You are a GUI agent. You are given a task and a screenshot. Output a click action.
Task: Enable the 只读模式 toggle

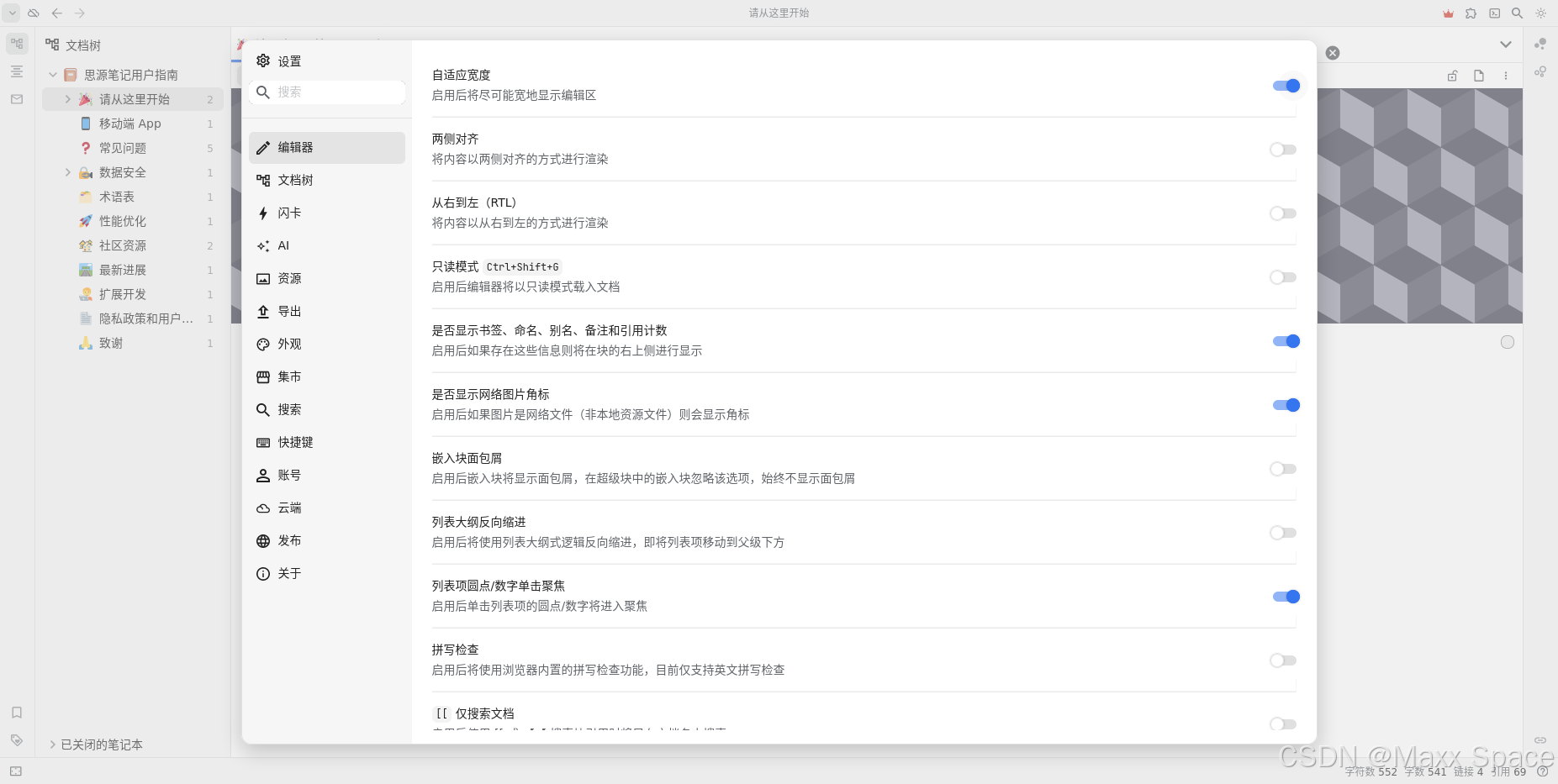[1283, 277]
